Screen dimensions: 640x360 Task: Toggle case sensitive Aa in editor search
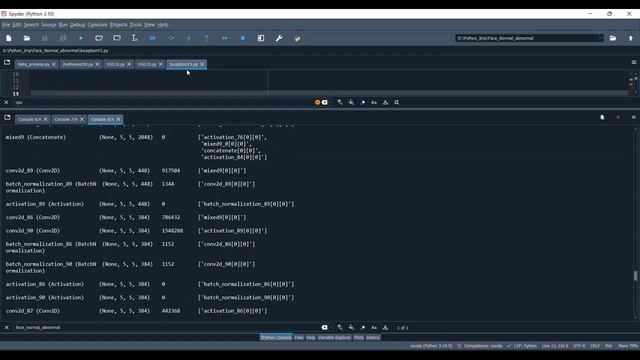[x=374, y=102]
